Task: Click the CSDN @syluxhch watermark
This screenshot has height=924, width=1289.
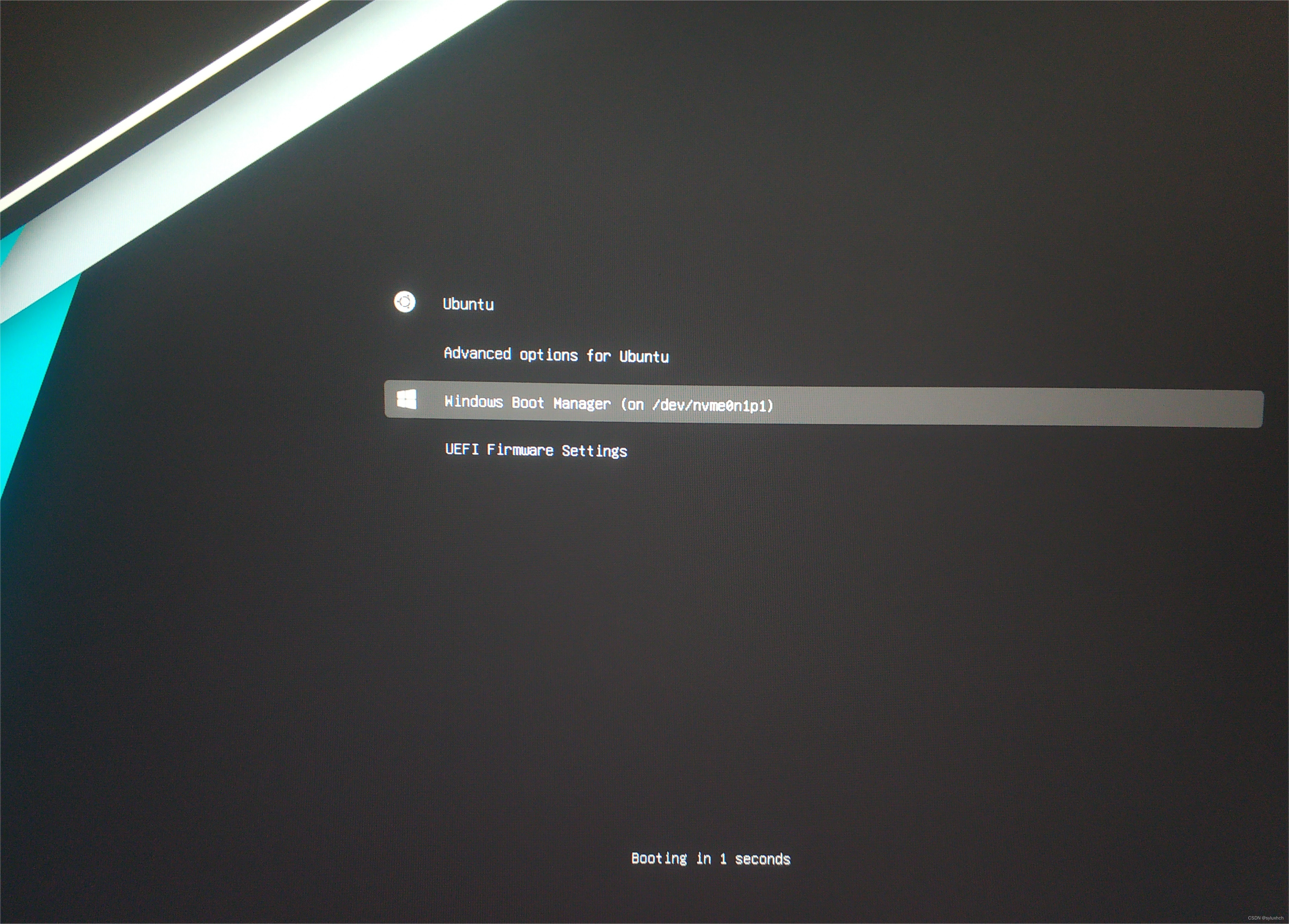Action: [x=1265, y=918]
